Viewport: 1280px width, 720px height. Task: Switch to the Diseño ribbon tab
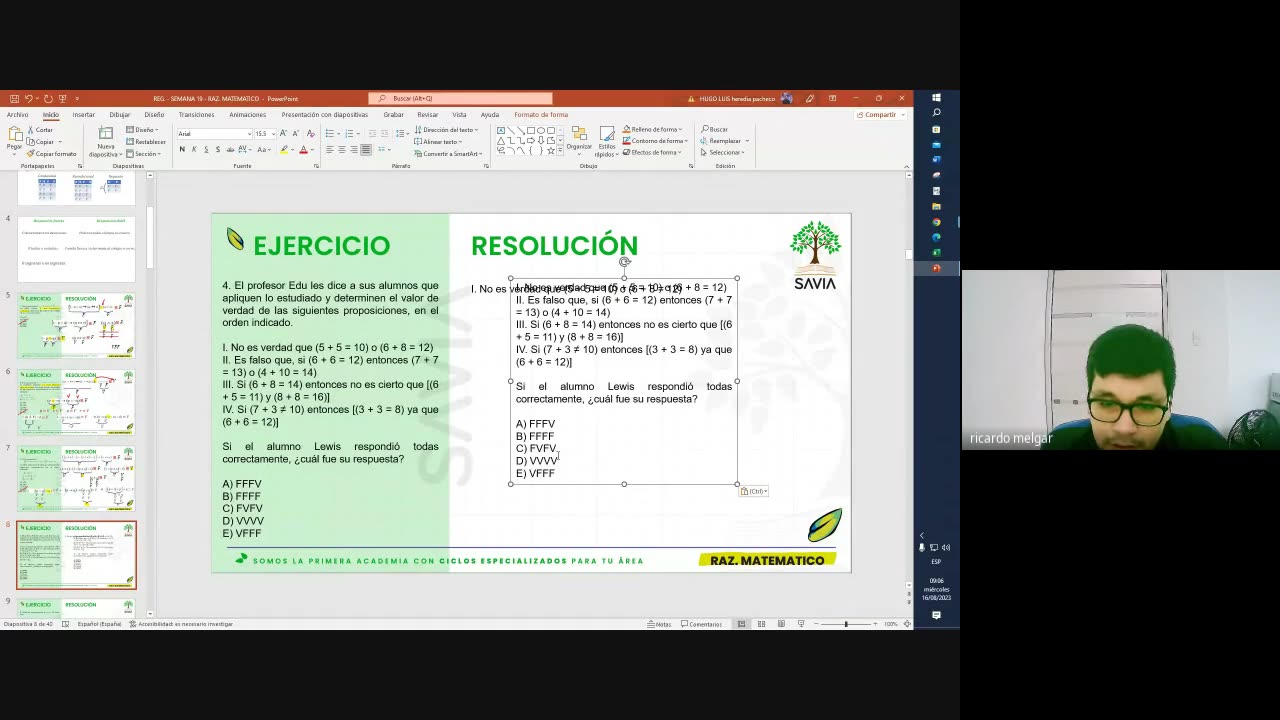(x=154, y=115)
